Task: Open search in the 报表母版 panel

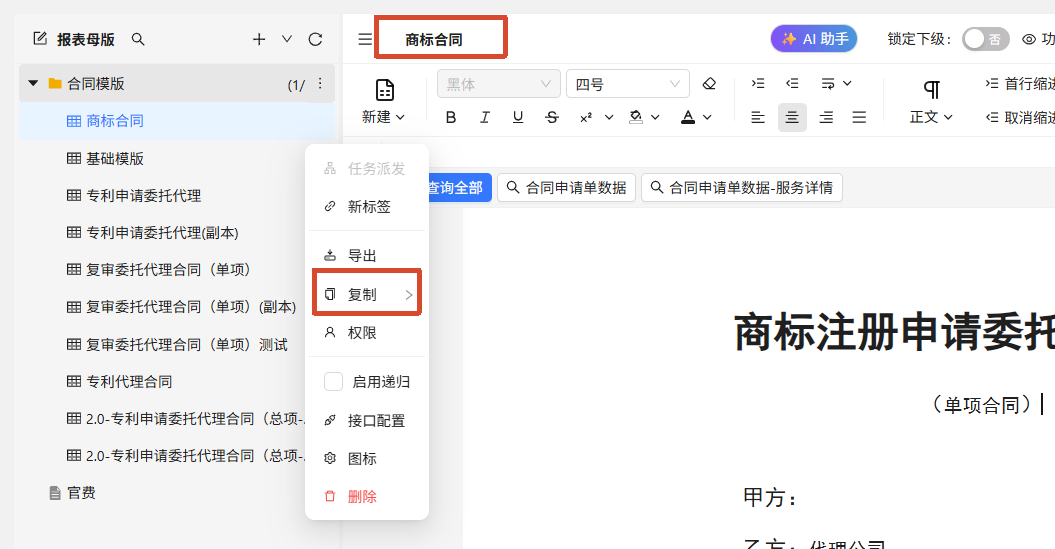Action: coord(138,39)
